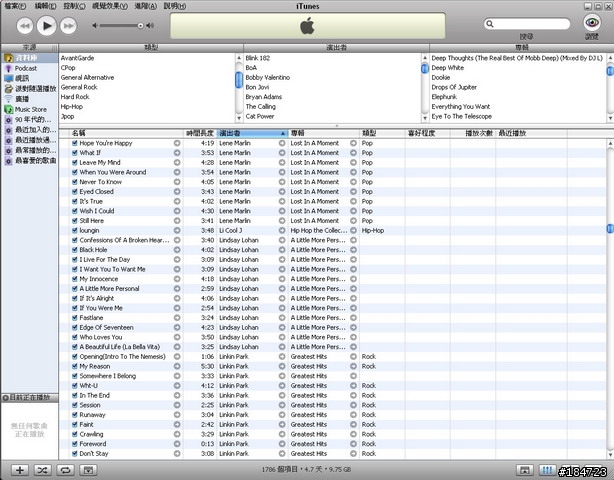Viewport: 614px width, 480px height.
Task: Sort by the last played column header
Action: click(x=531, y=134)
